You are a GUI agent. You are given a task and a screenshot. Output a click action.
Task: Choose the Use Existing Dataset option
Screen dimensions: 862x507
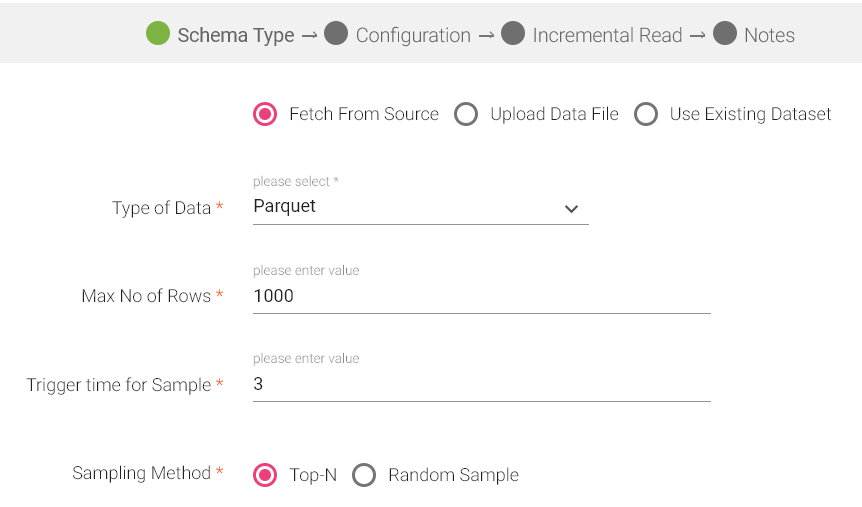(646, 114)
